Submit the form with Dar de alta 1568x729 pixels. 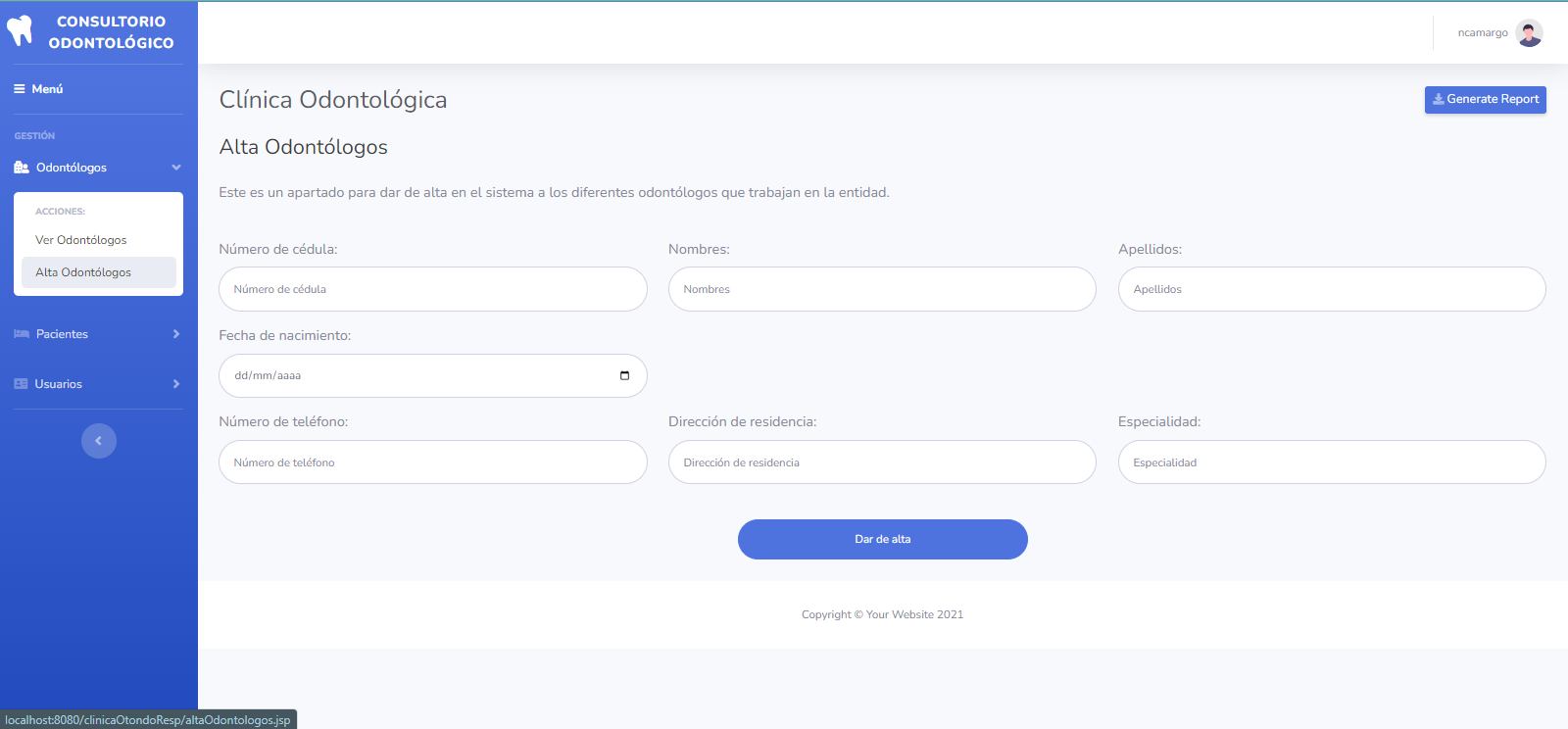[x=882, y=539]
